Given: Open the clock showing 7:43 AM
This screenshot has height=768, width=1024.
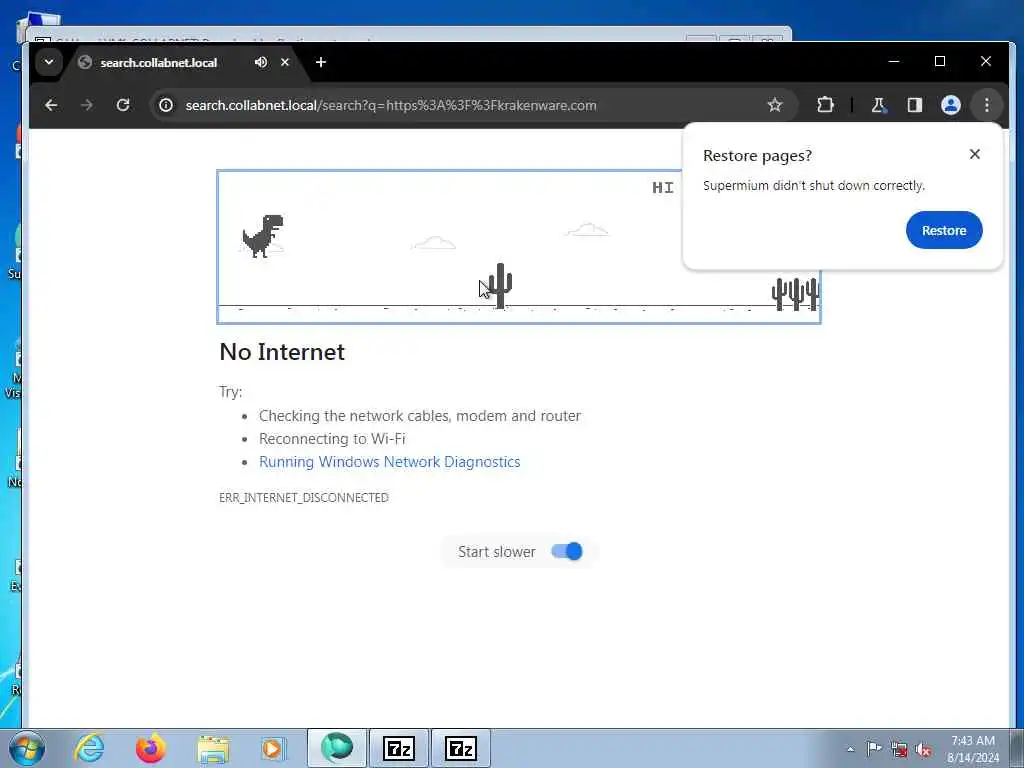Looking at the screenshot, I should pos(972,749).
